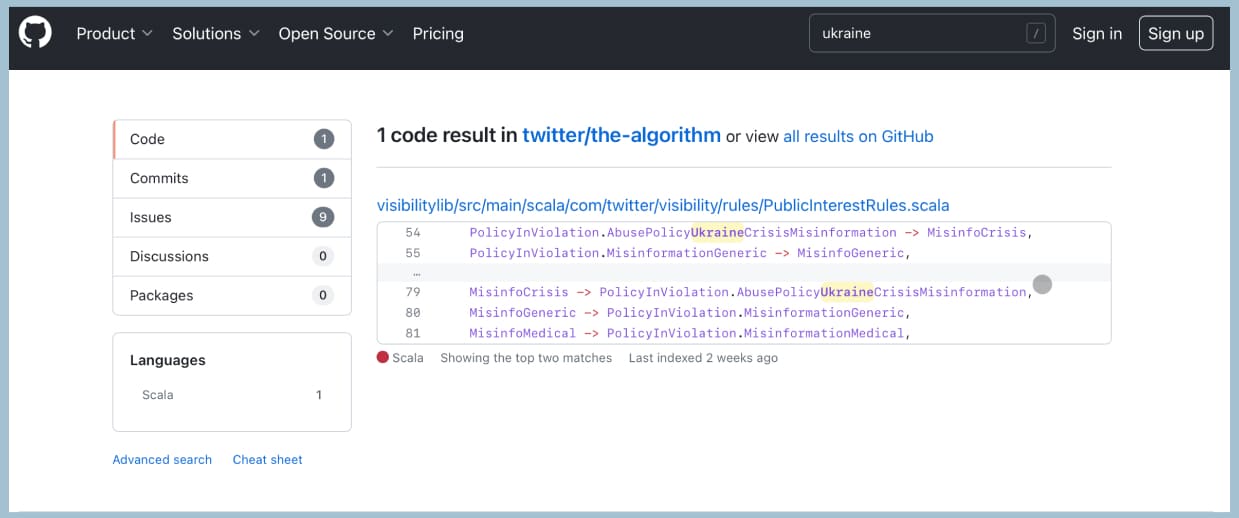Click the slash shortcut icon in search

(x=1036, y=33)
